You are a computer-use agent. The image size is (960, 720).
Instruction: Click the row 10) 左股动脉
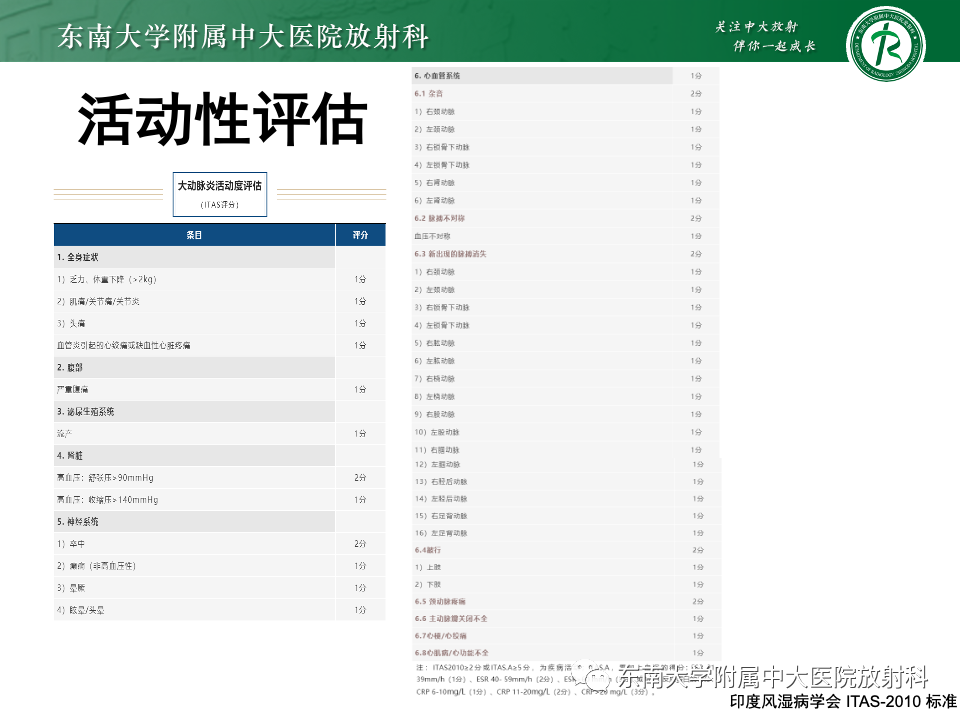tap(565, 432)
